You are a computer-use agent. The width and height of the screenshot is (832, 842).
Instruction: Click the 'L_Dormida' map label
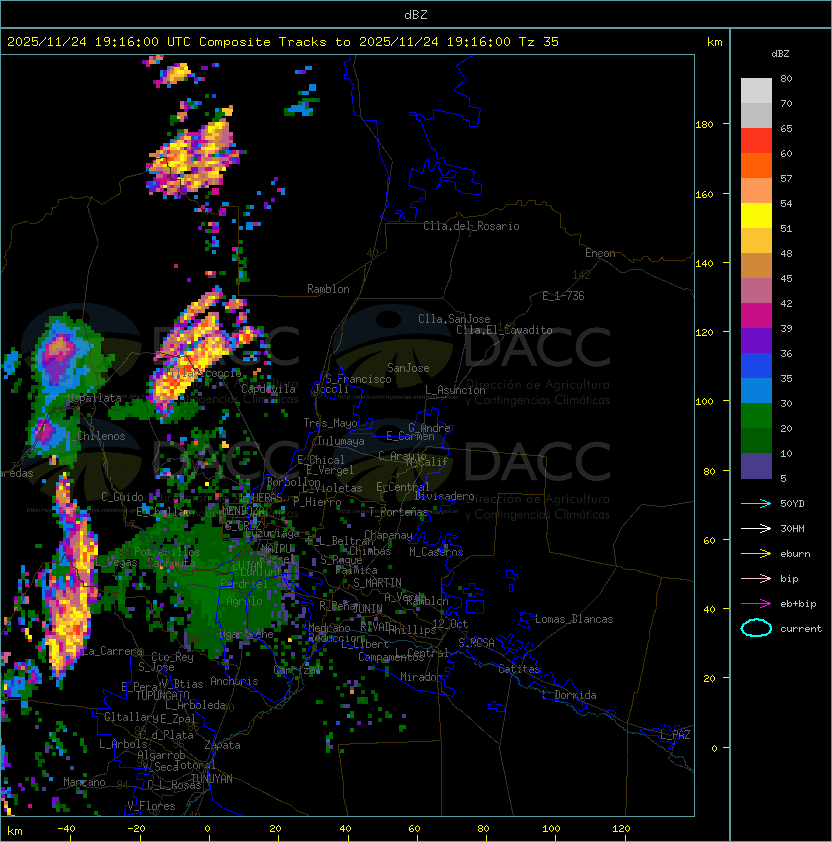pyautogui.click(x=569, y=695)
